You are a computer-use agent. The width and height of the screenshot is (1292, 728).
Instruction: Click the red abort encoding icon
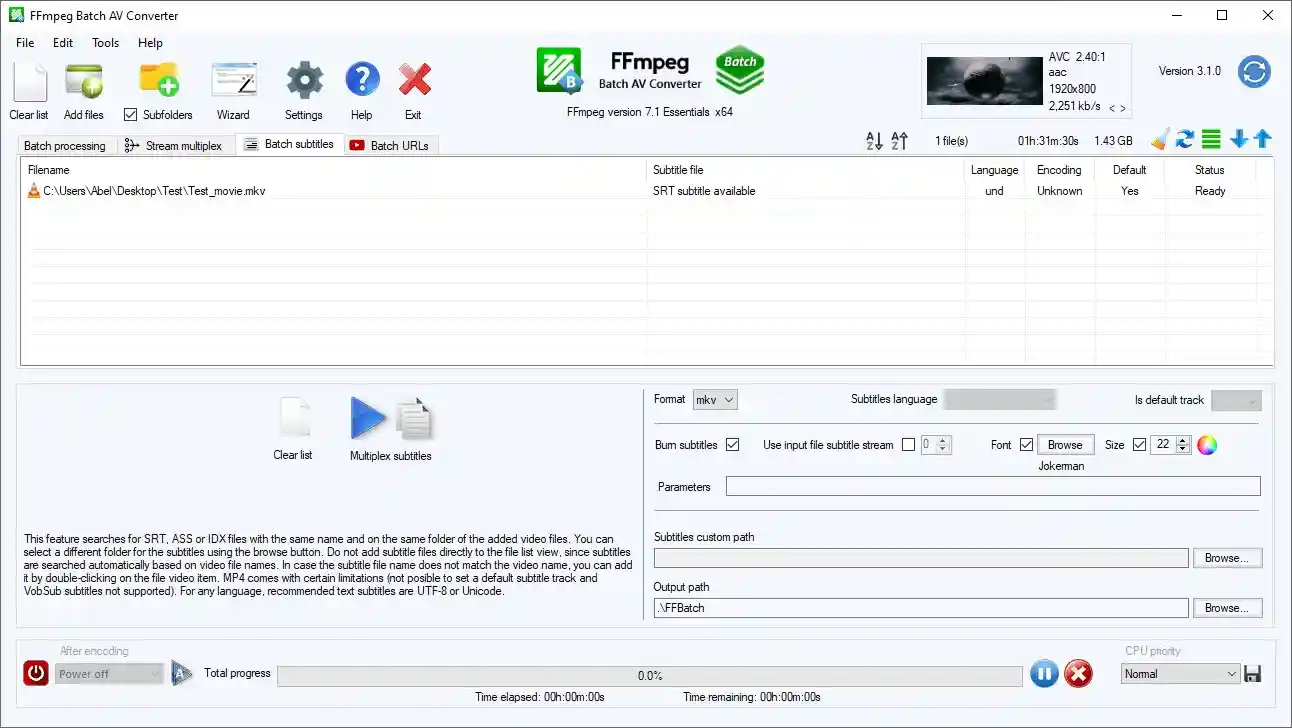1077,674
